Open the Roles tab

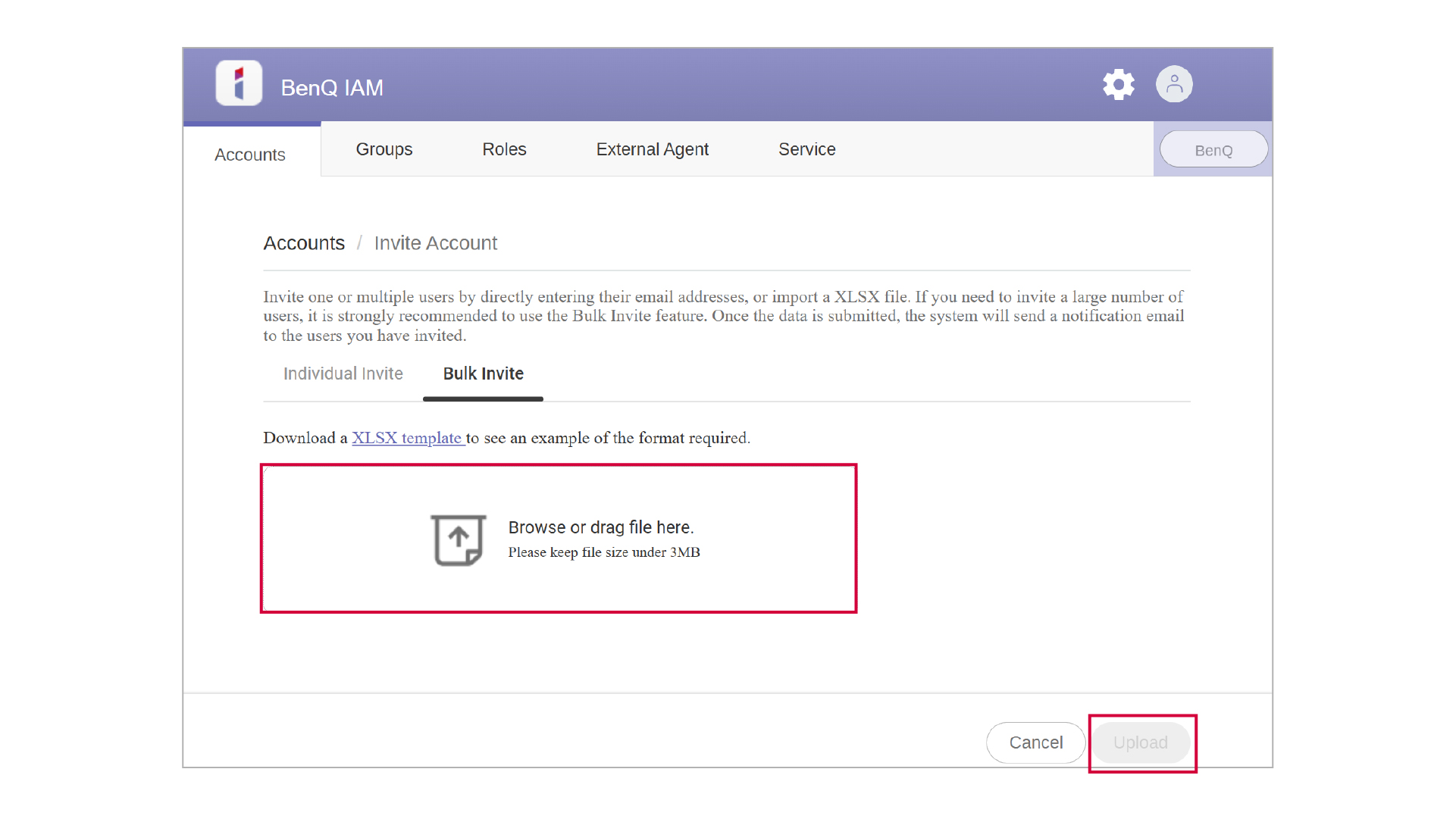[504, 149]
